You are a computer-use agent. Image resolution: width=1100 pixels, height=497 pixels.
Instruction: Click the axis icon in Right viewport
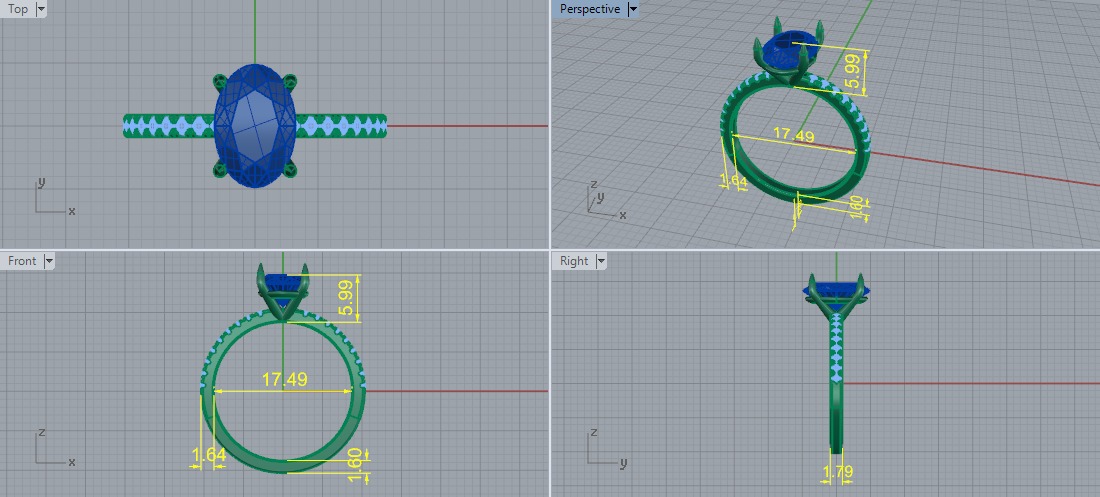[x=606, y=447]
